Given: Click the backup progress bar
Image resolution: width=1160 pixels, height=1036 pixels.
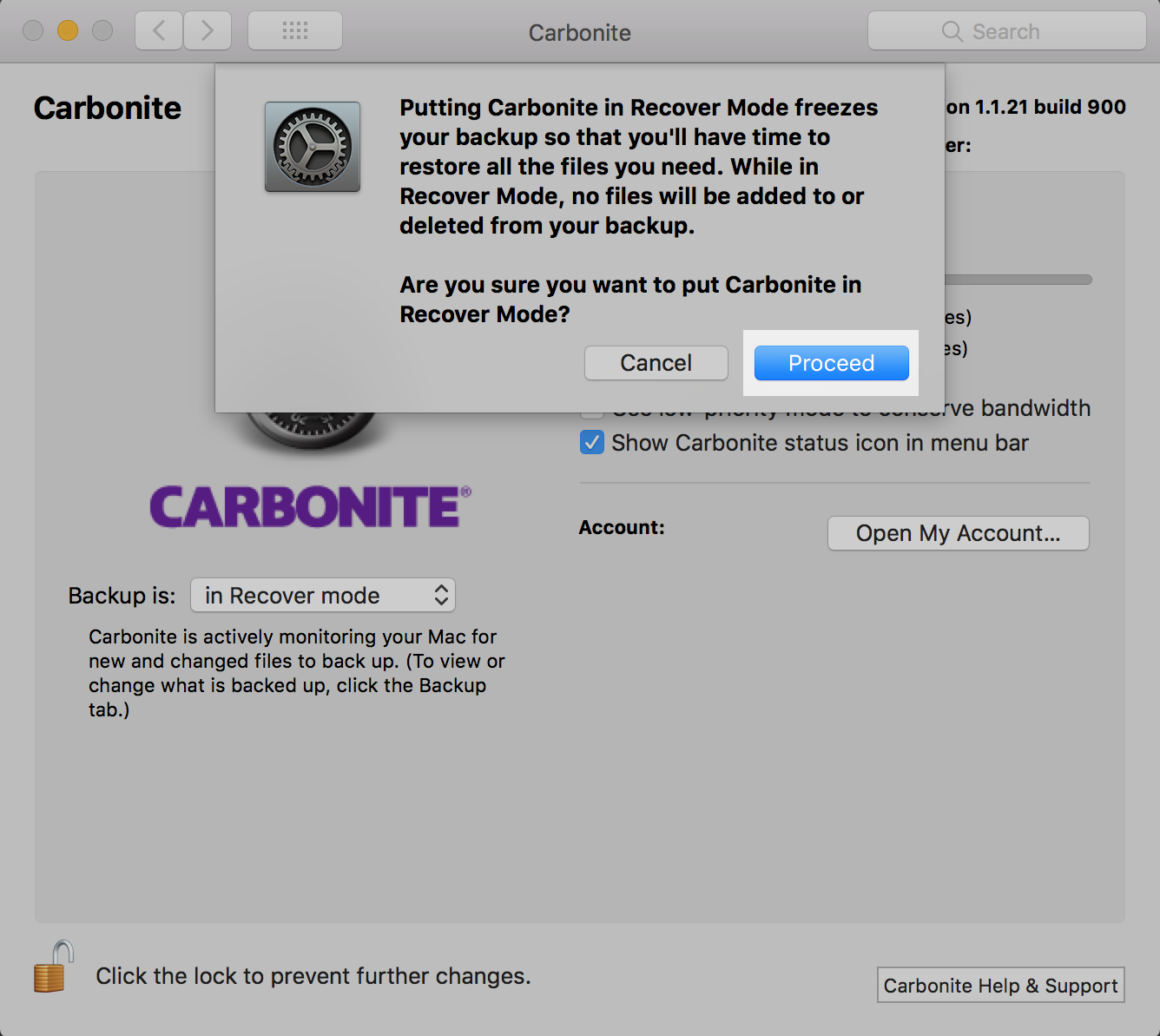Looking at the screenshot, I should (x=1018, y=280).
